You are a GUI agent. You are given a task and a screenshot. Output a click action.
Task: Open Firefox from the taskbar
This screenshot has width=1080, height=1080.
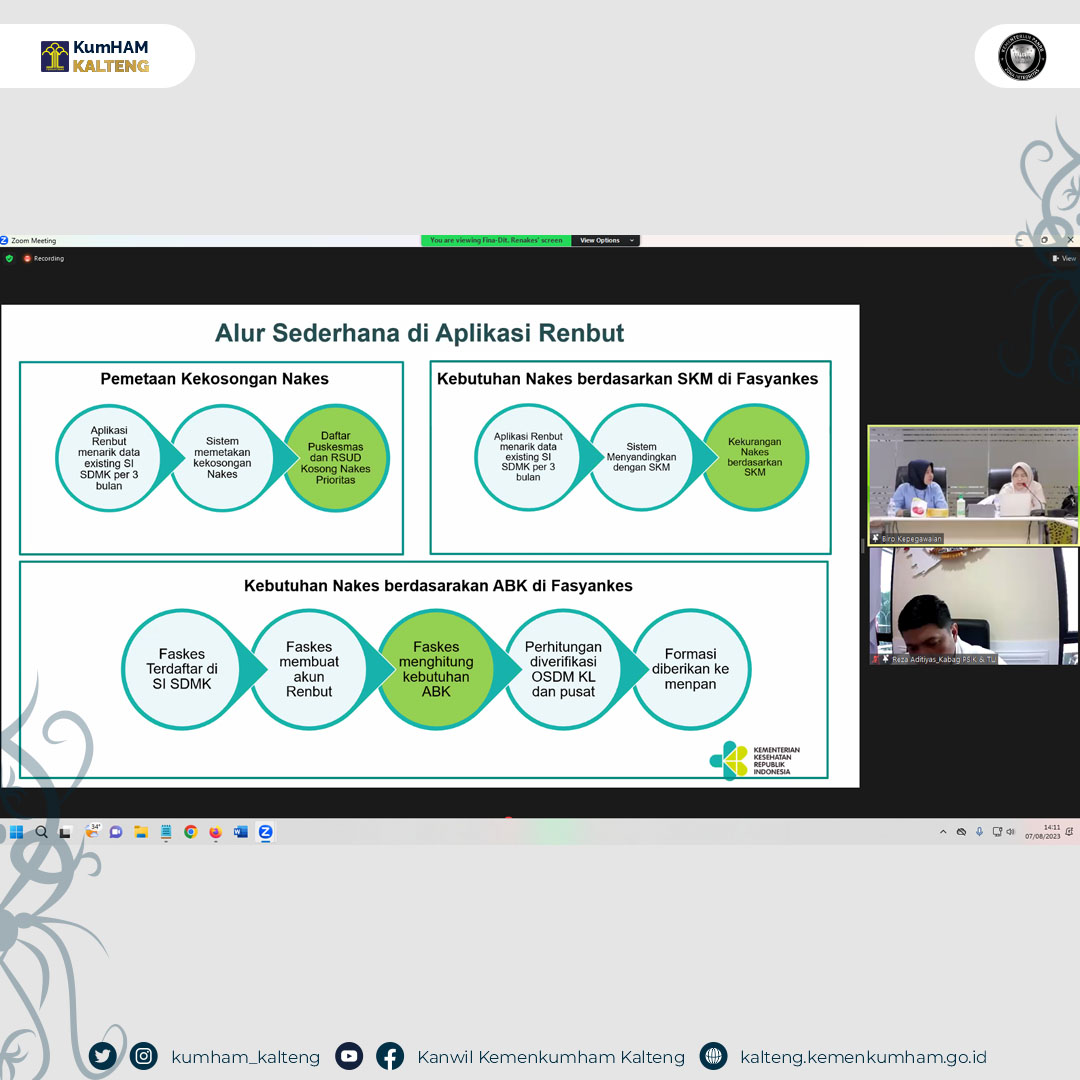tap(215, 832)
